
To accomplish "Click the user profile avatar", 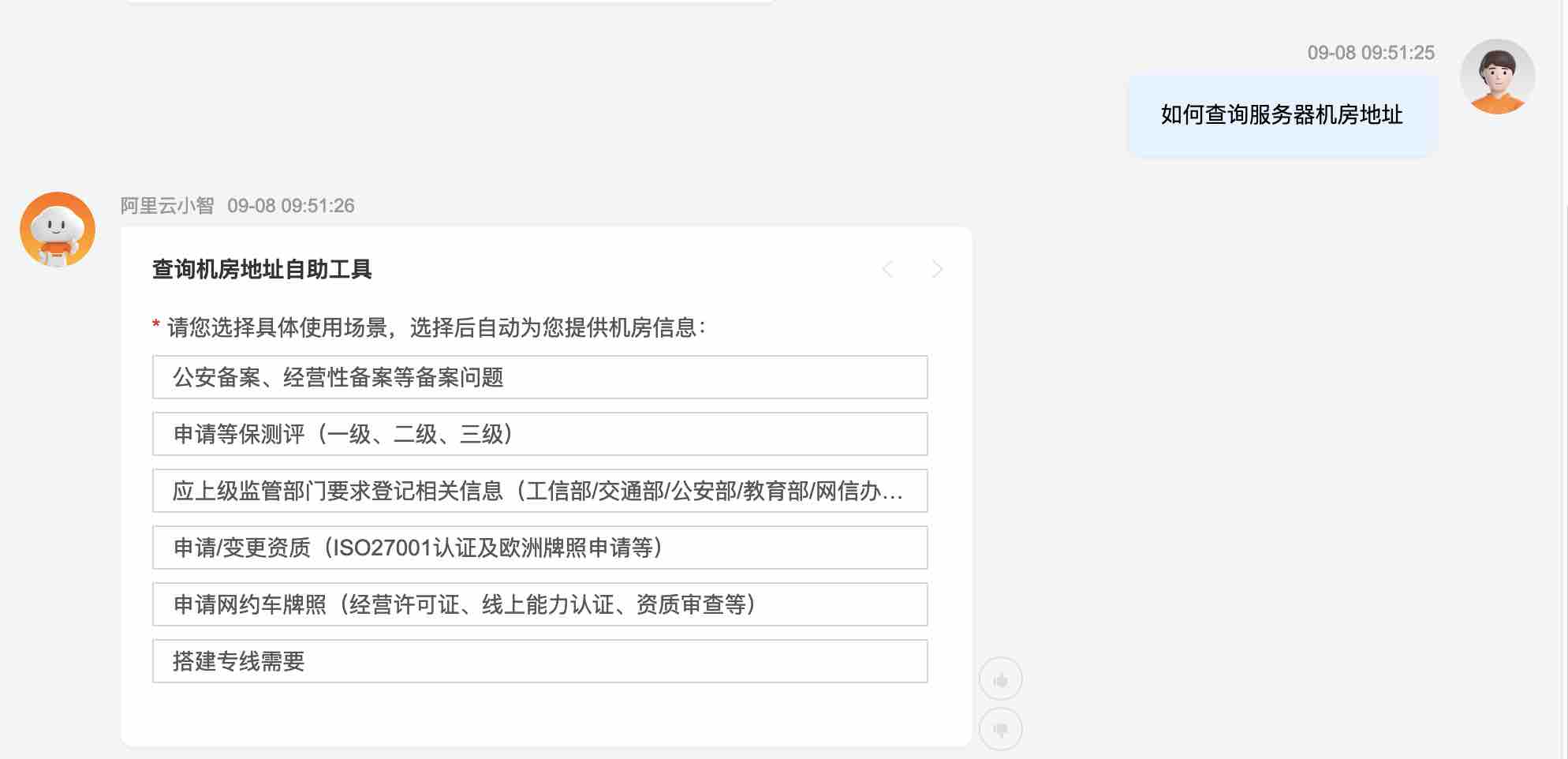I will 1497,77.
